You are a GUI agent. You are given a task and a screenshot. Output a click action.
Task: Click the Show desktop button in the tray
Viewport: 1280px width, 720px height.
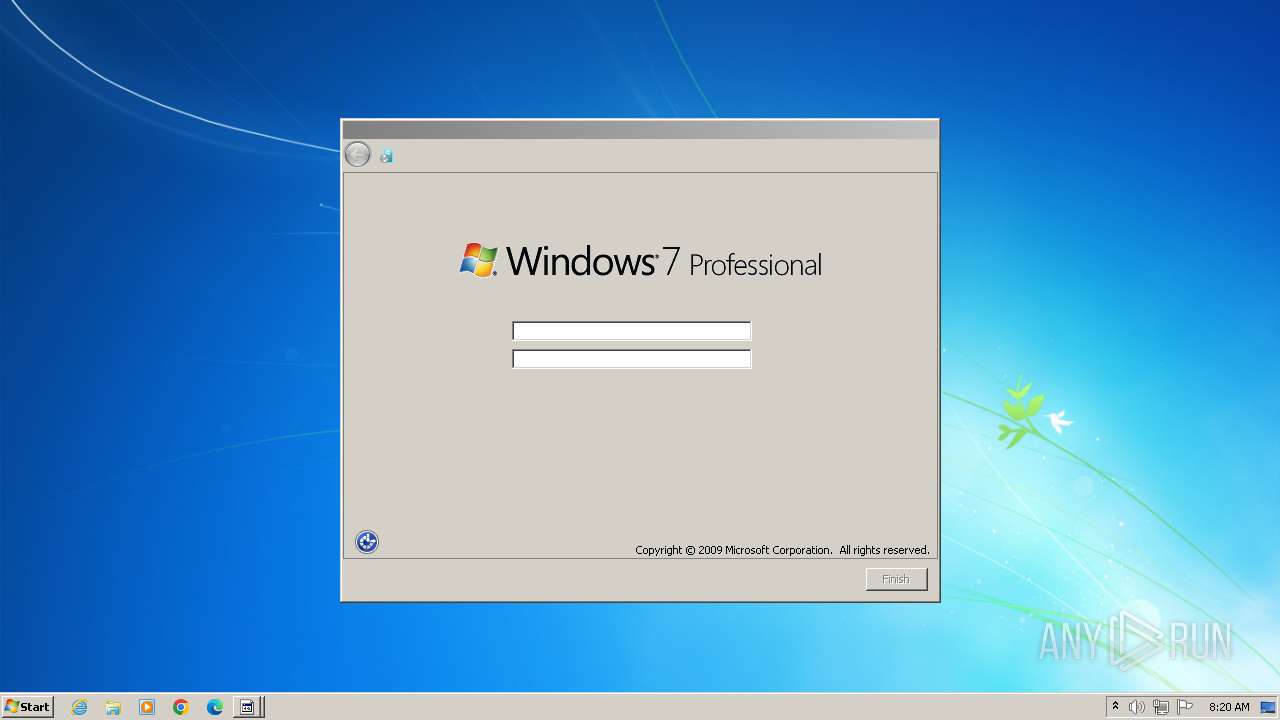click(x=1269, y=707)
